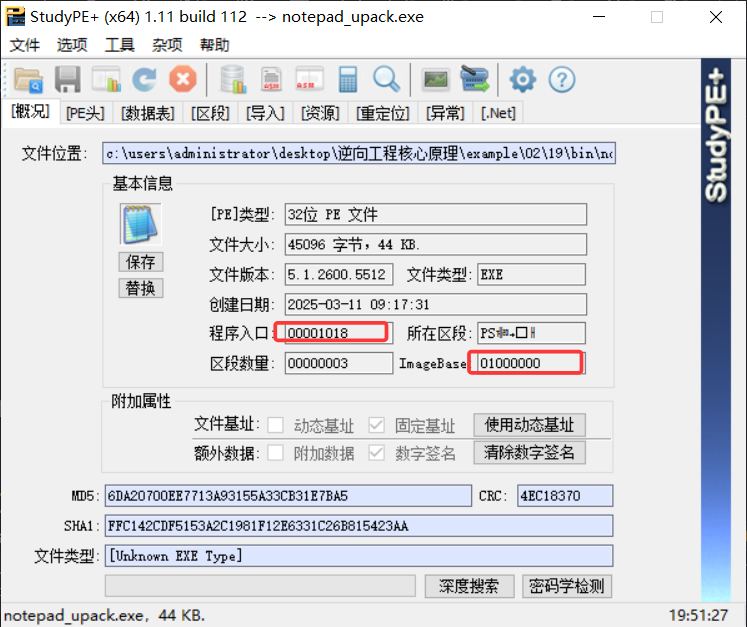This screenshot has height=627, width=747.
Task: Toggle the 固定基址 checkbox
Action: [x=376, y=425]
